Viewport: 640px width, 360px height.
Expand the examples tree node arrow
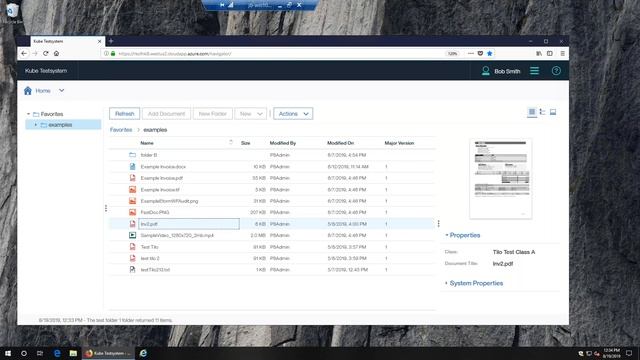tap(36, 125)
